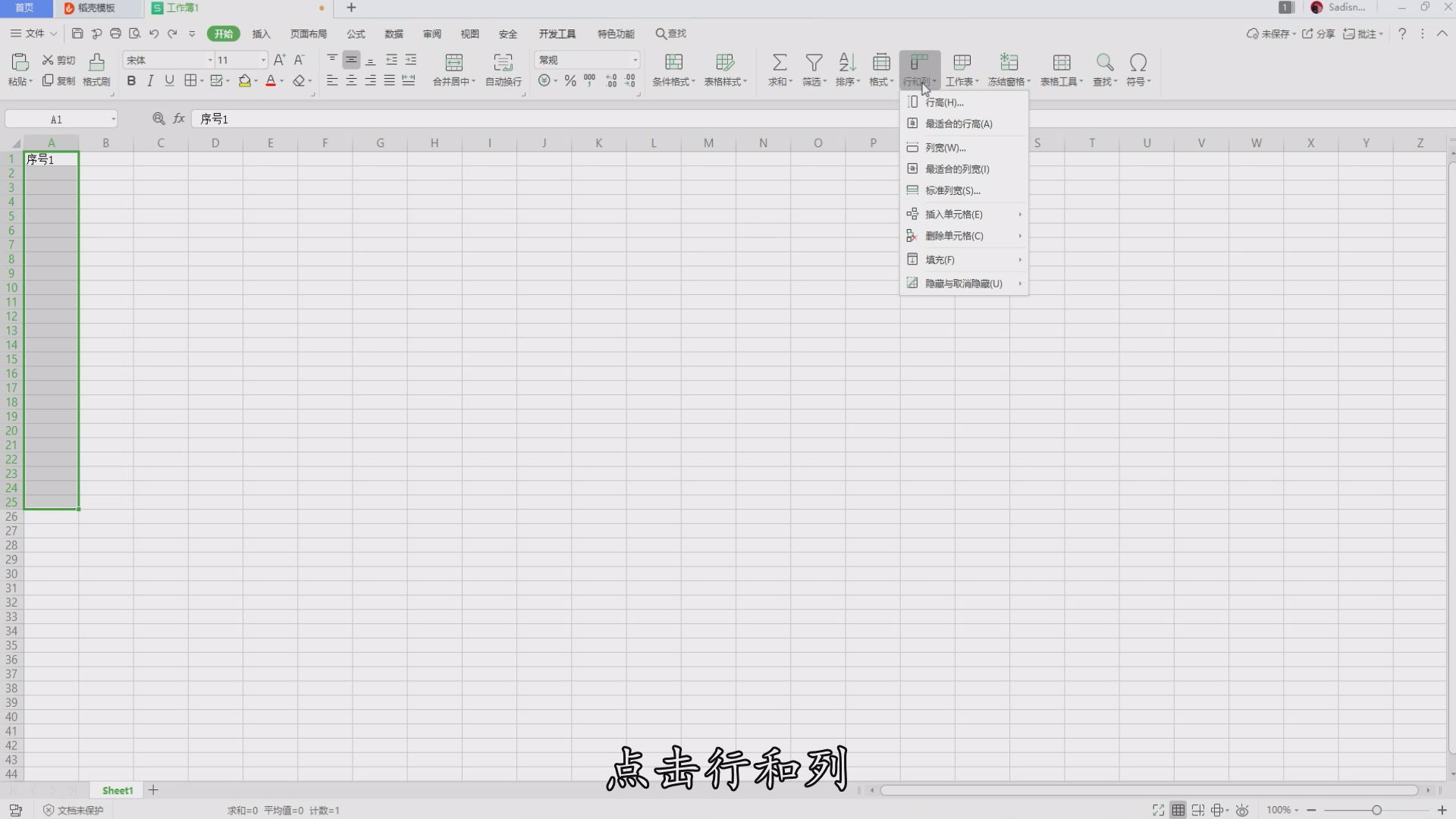The image size is (1456, 819).
Task: Click the Wrap Text (自动换行) icon
Action: (x=503, y=62)
